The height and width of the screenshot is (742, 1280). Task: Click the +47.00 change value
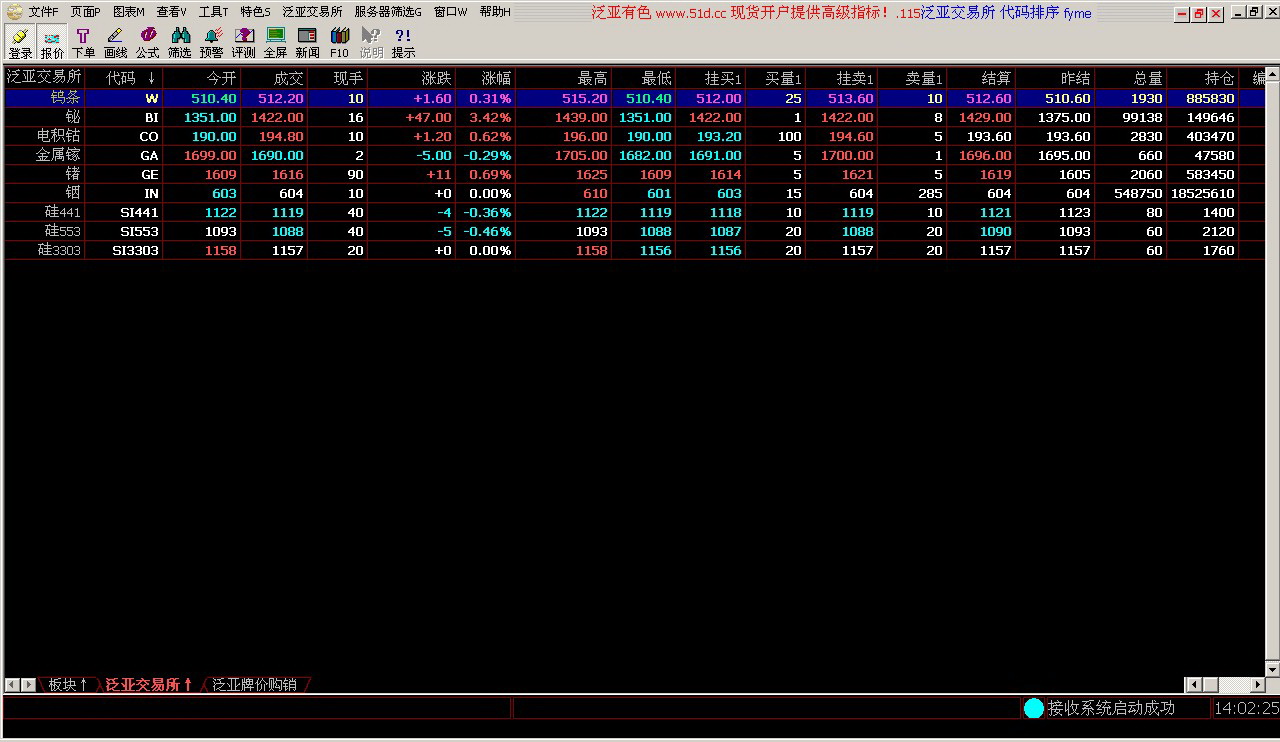point(428,118)
